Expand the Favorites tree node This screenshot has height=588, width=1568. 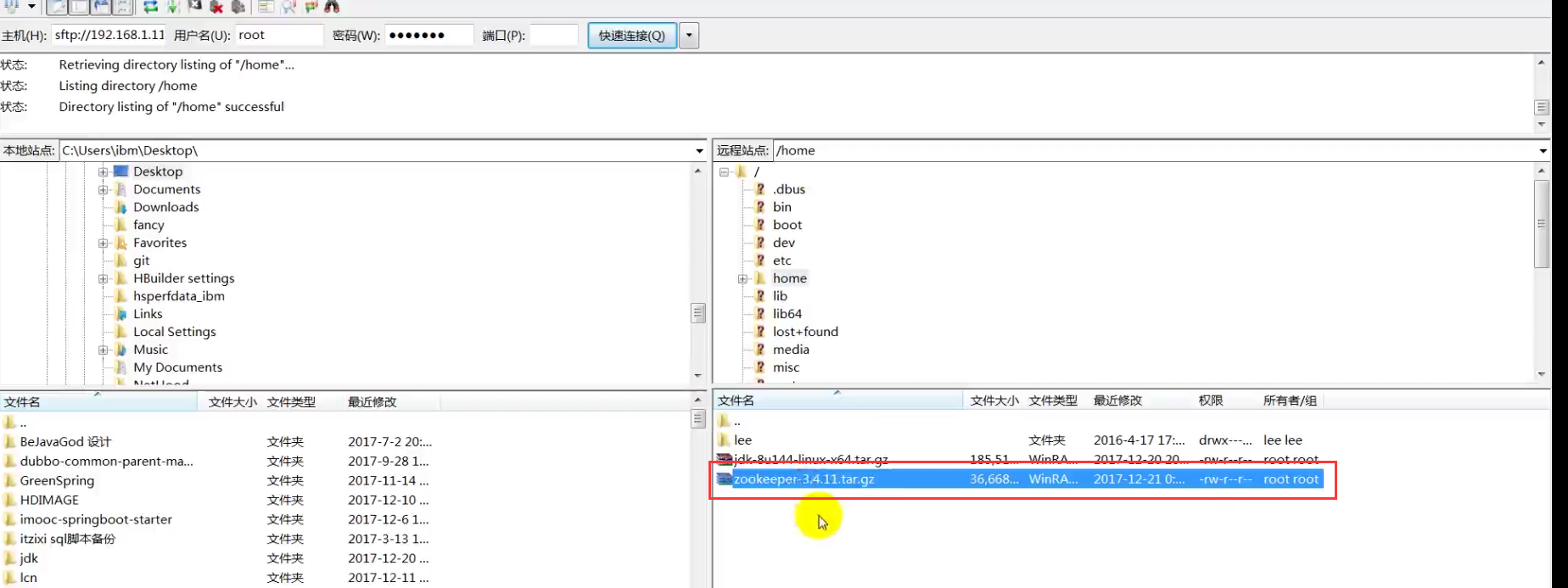click(x=103, y=243)
